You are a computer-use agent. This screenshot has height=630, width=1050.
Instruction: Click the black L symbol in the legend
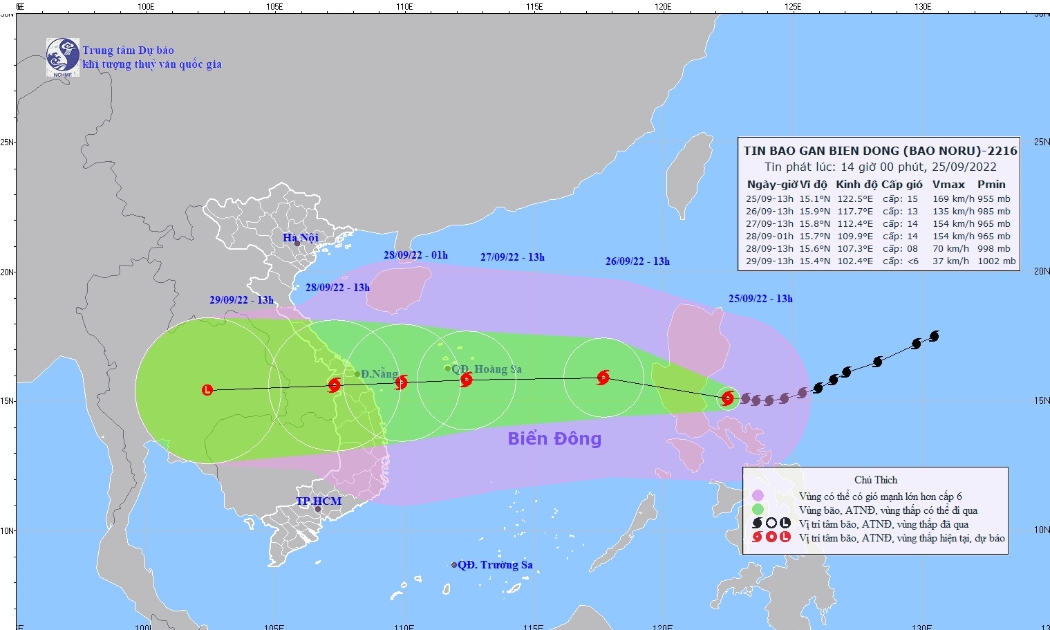click(785, 524)
